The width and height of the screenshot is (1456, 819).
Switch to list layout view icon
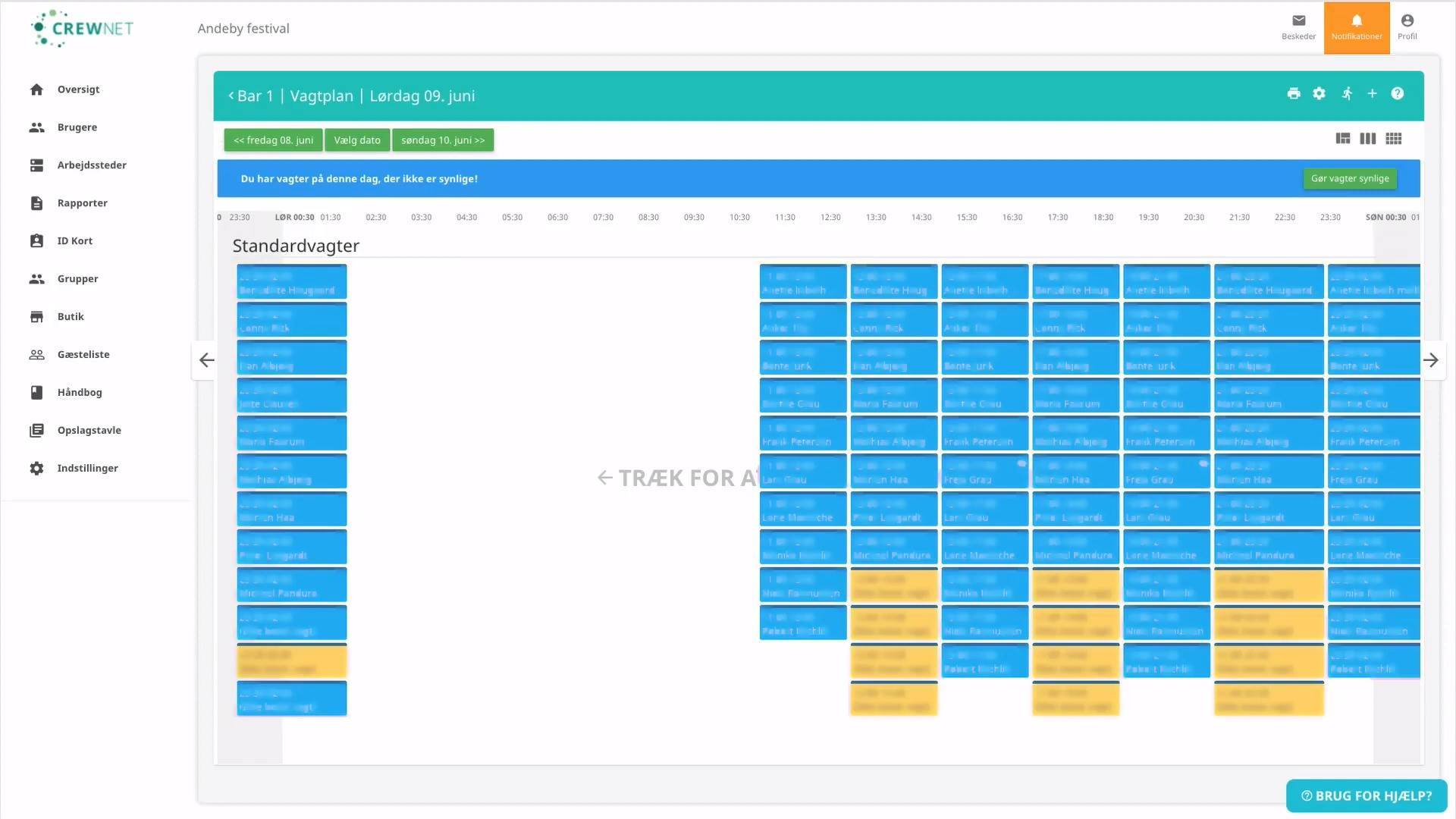(x=1343, y=139)
